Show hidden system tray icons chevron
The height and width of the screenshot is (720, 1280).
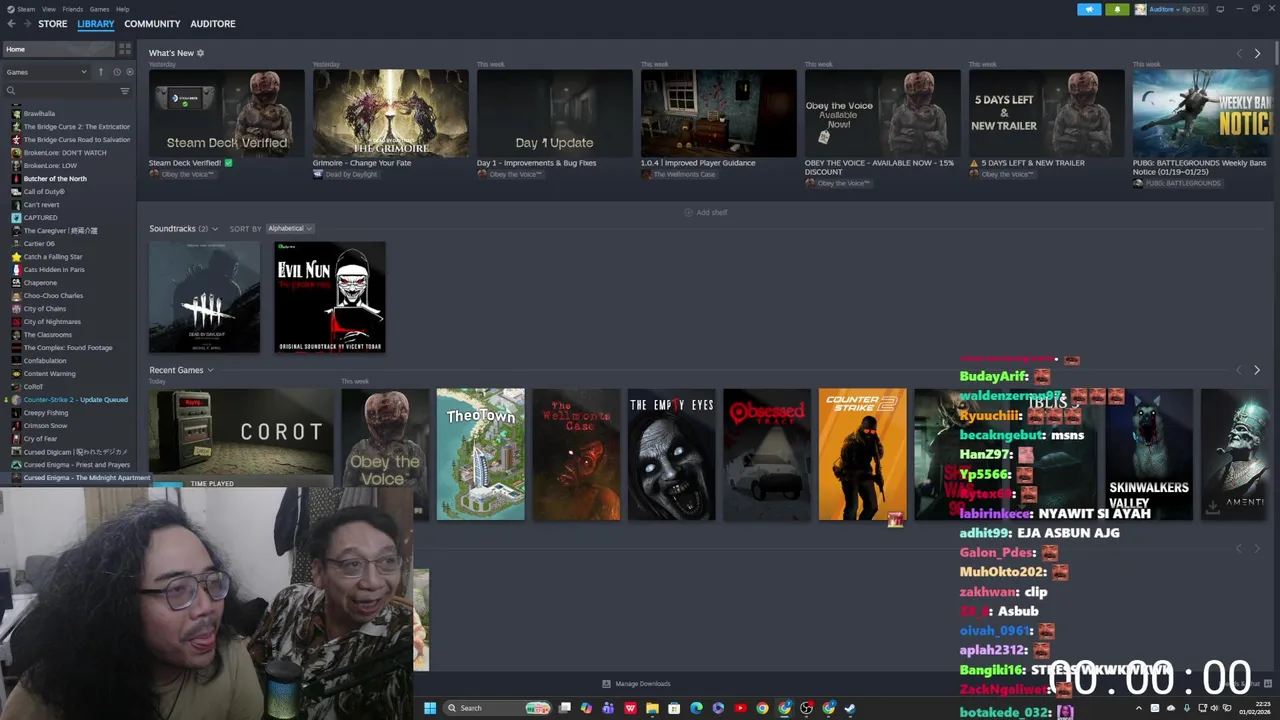point(1138,708)
